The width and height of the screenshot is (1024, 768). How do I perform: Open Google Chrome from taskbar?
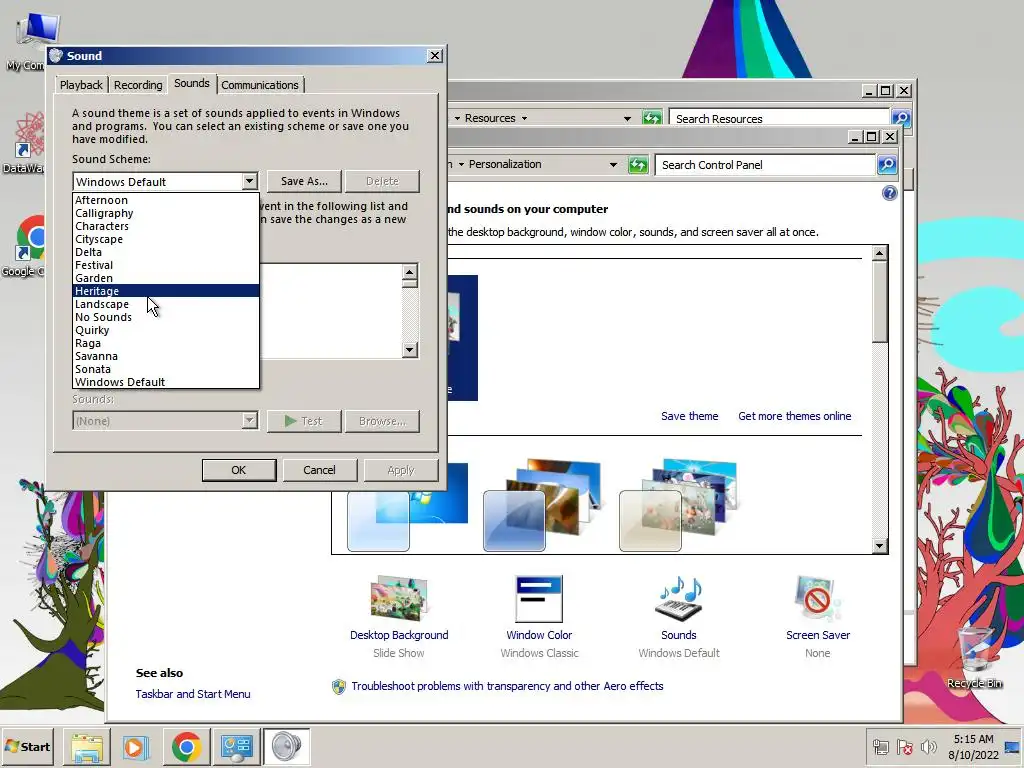click(x=186, y=747)
